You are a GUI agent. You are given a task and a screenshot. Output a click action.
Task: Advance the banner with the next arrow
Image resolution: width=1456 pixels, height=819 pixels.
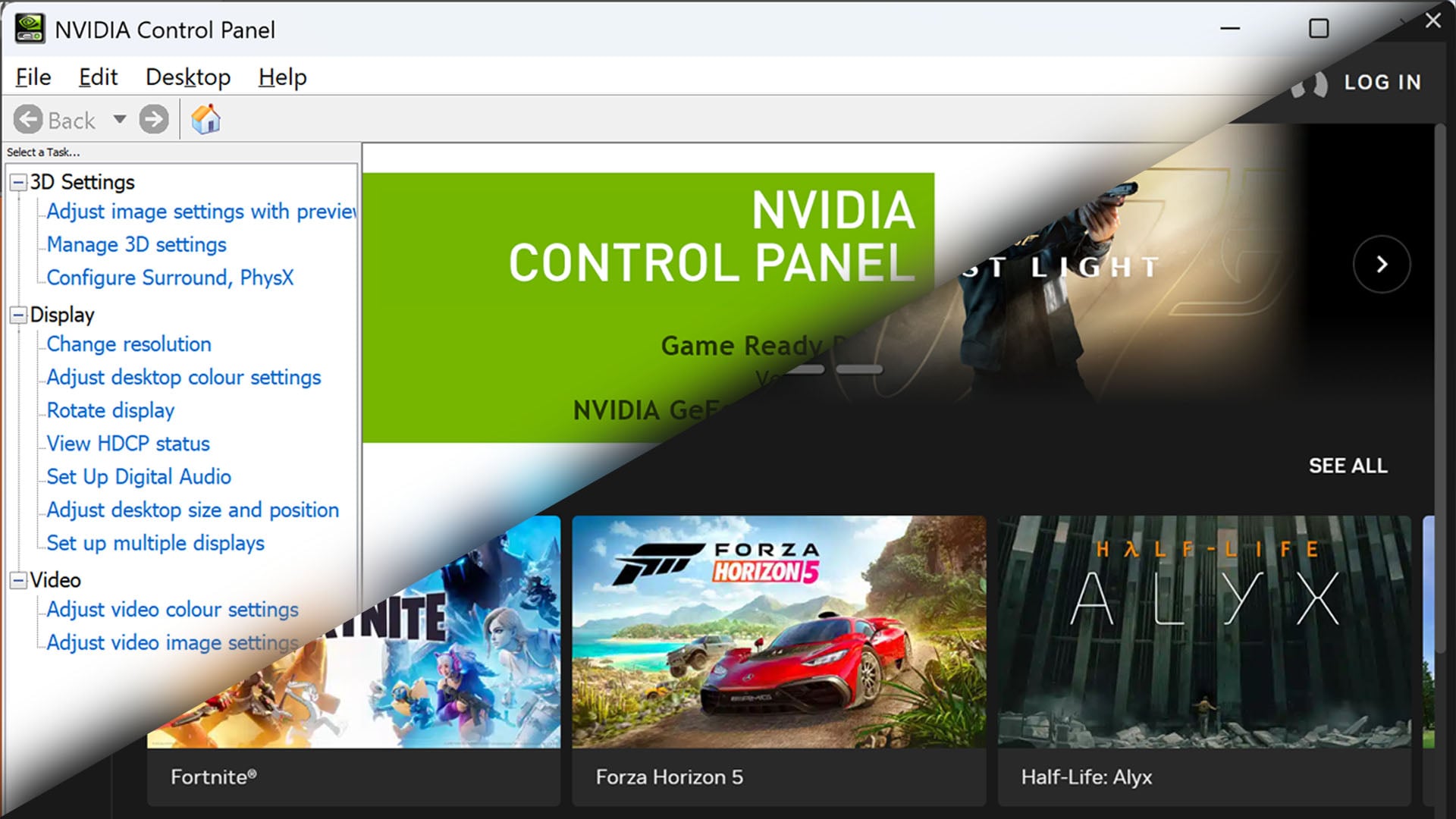[1382, 264]
